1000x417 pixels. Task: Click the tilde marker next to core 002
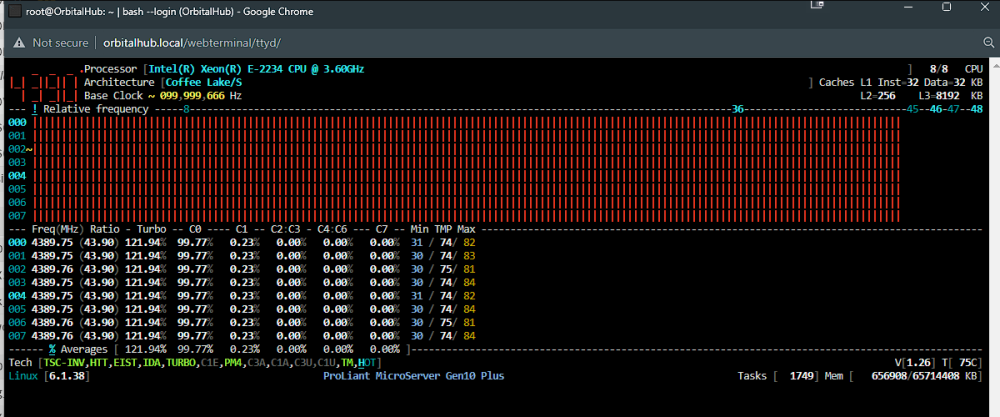29,149
